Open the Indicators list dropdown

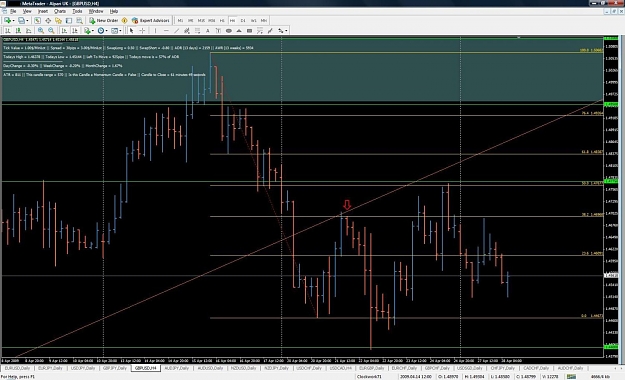[89, 30]
